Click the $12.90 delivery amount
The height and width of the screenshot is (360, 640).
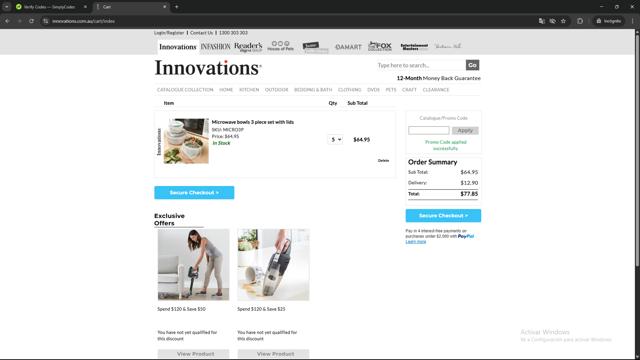(x=469, y=183)
